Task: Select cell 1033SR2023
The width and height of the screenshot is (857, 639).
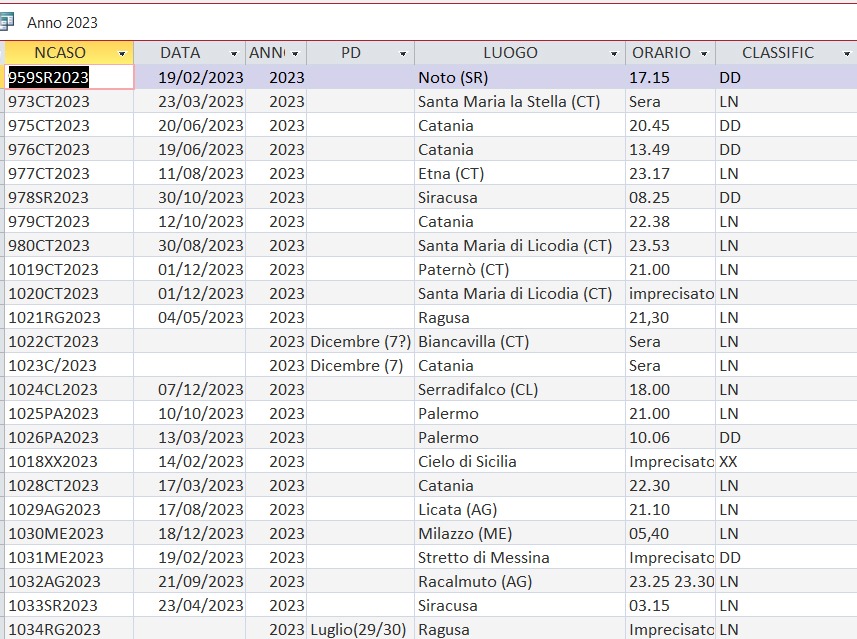Action: (x=69, y=606)
